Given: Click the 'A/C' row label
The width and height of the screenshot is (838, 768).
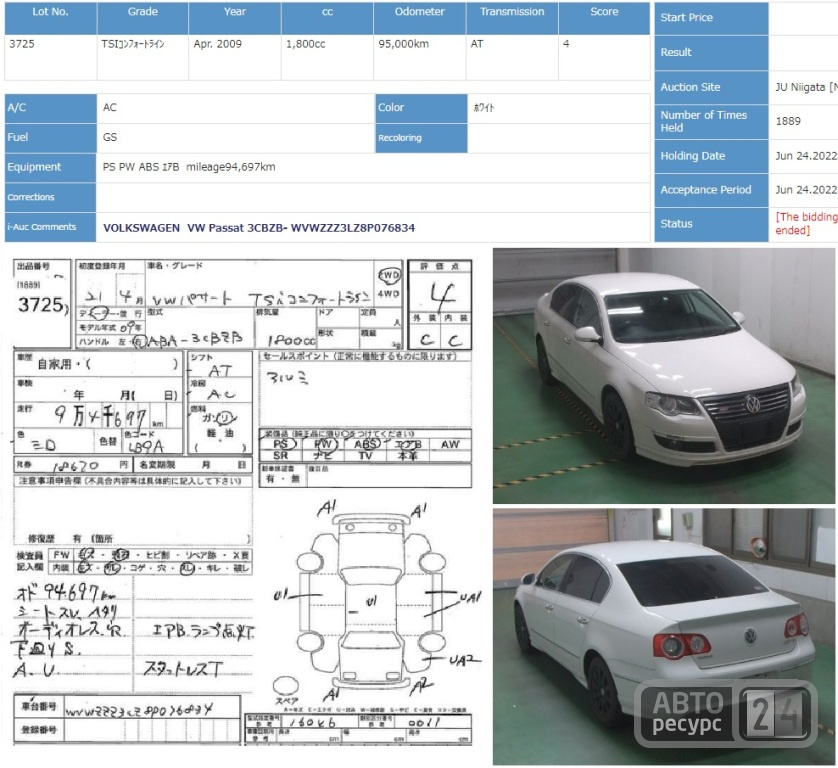Looking at the screenshot, I should tap(50, 107).
